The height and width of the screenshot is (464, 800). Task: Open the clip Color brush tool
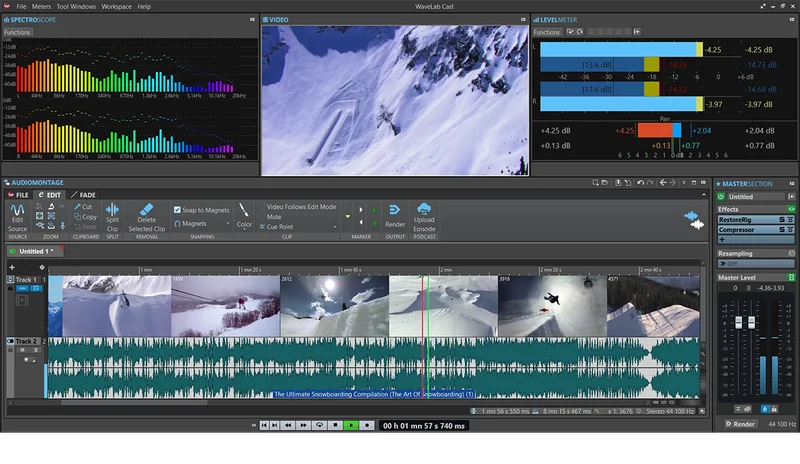click(244, 210)
